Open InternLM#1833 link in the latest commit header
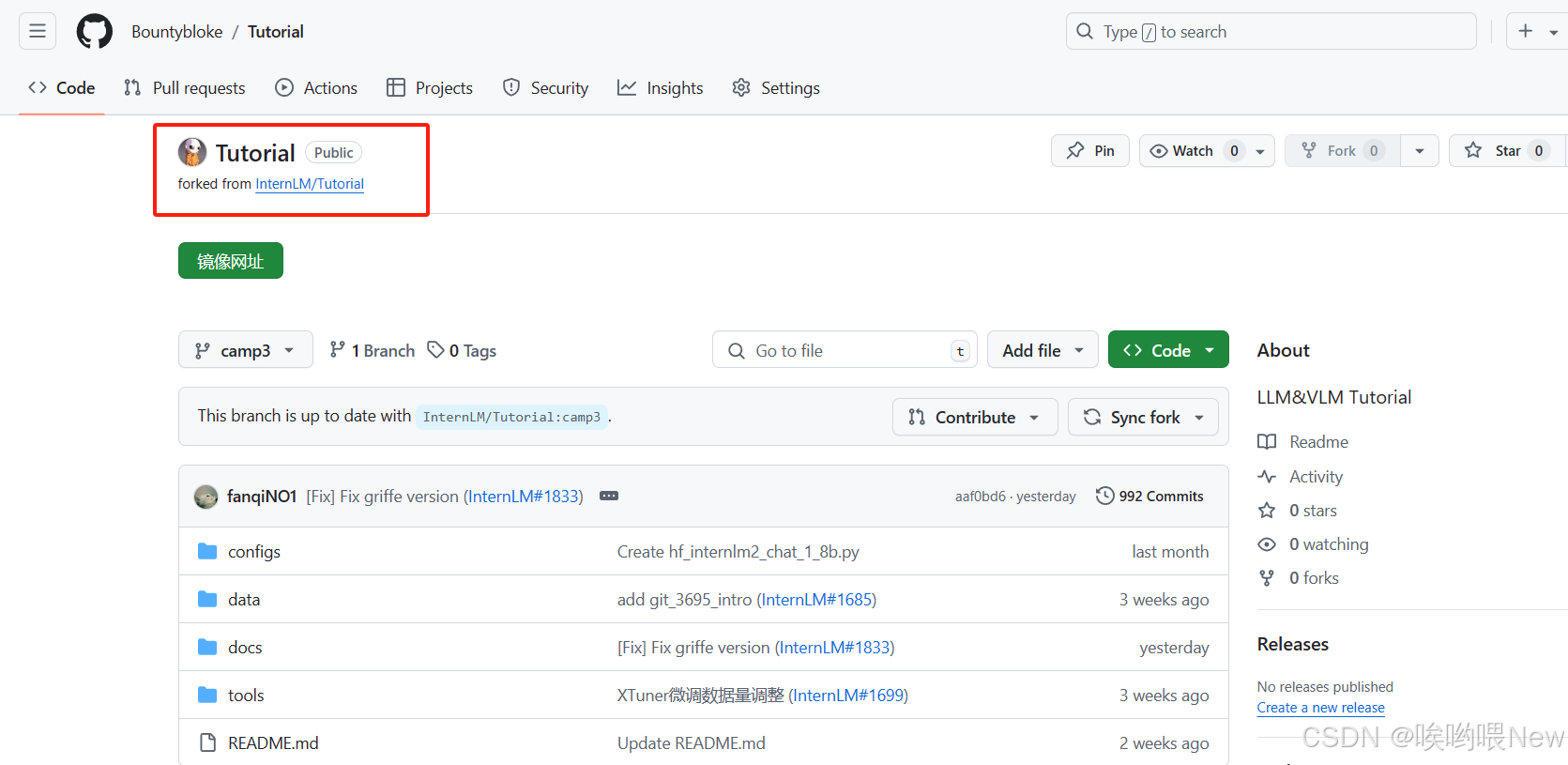 point(525,496)
